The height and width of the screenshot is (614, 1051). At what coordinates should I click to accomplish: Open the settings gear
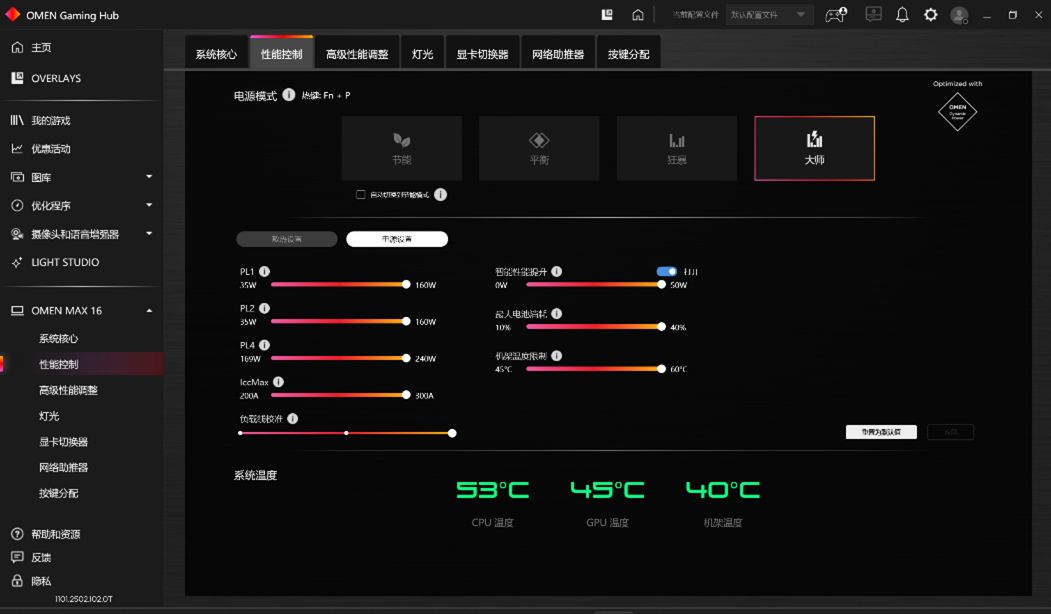pos(930,15)
